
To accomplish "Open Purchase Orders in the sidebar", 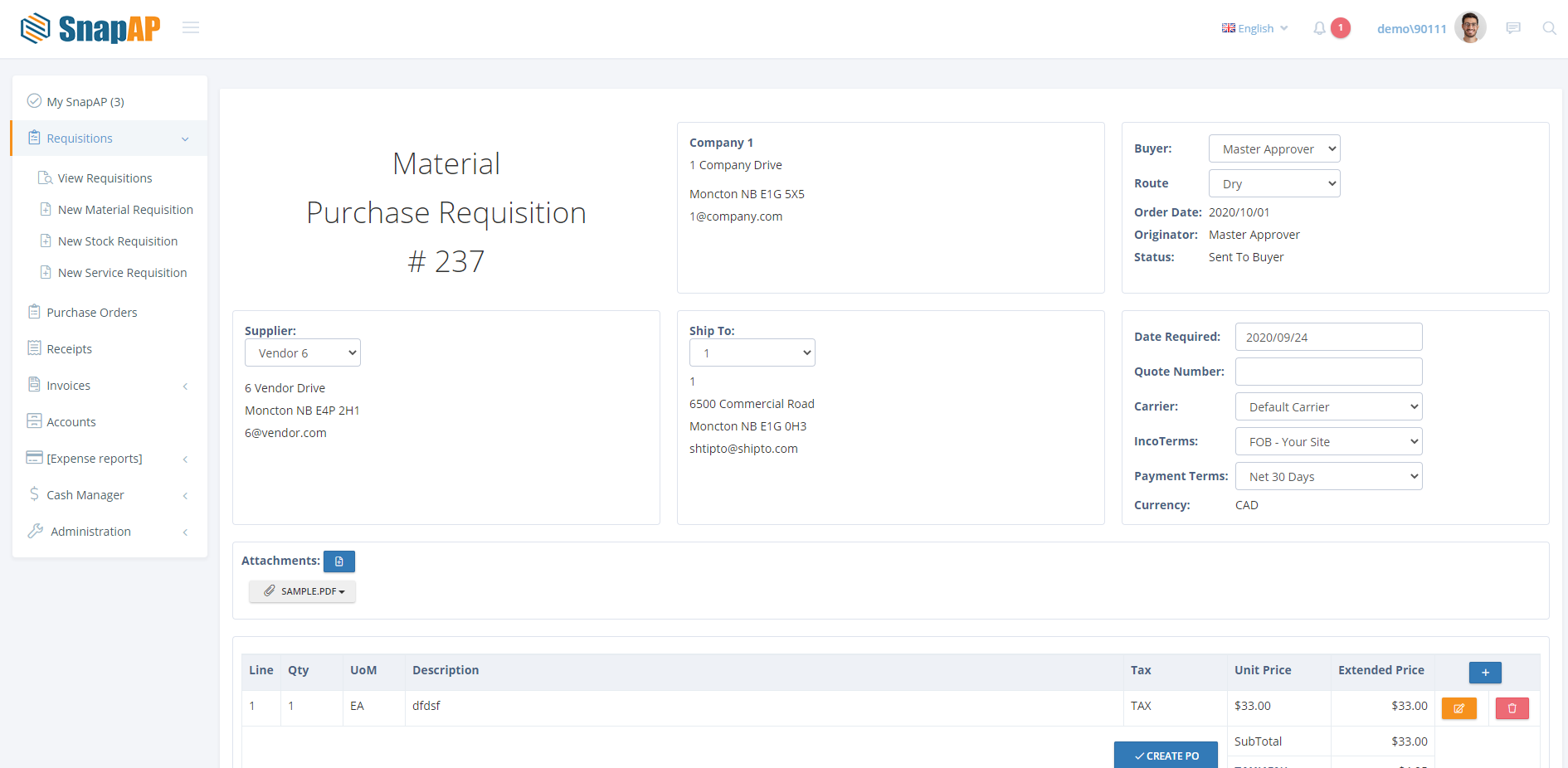I will tap(92, 313).
